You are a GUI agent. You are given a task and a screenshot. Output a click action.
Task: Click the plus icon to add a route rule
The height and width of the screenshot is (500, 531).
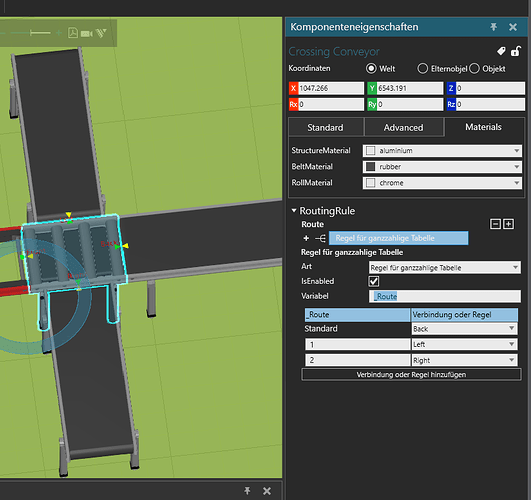pyautogui.click(x=306, y=238)
